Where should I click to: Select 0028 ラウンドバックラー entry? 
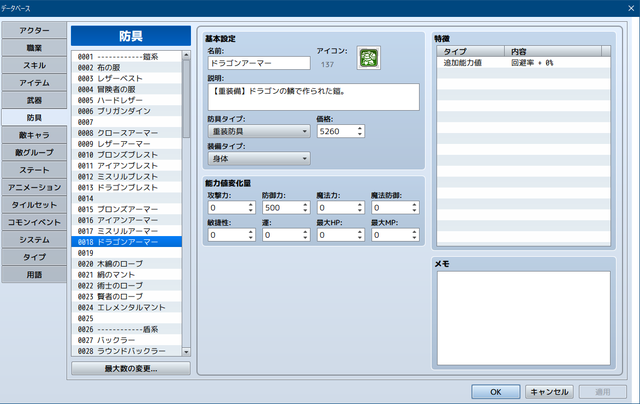point(127,351)
